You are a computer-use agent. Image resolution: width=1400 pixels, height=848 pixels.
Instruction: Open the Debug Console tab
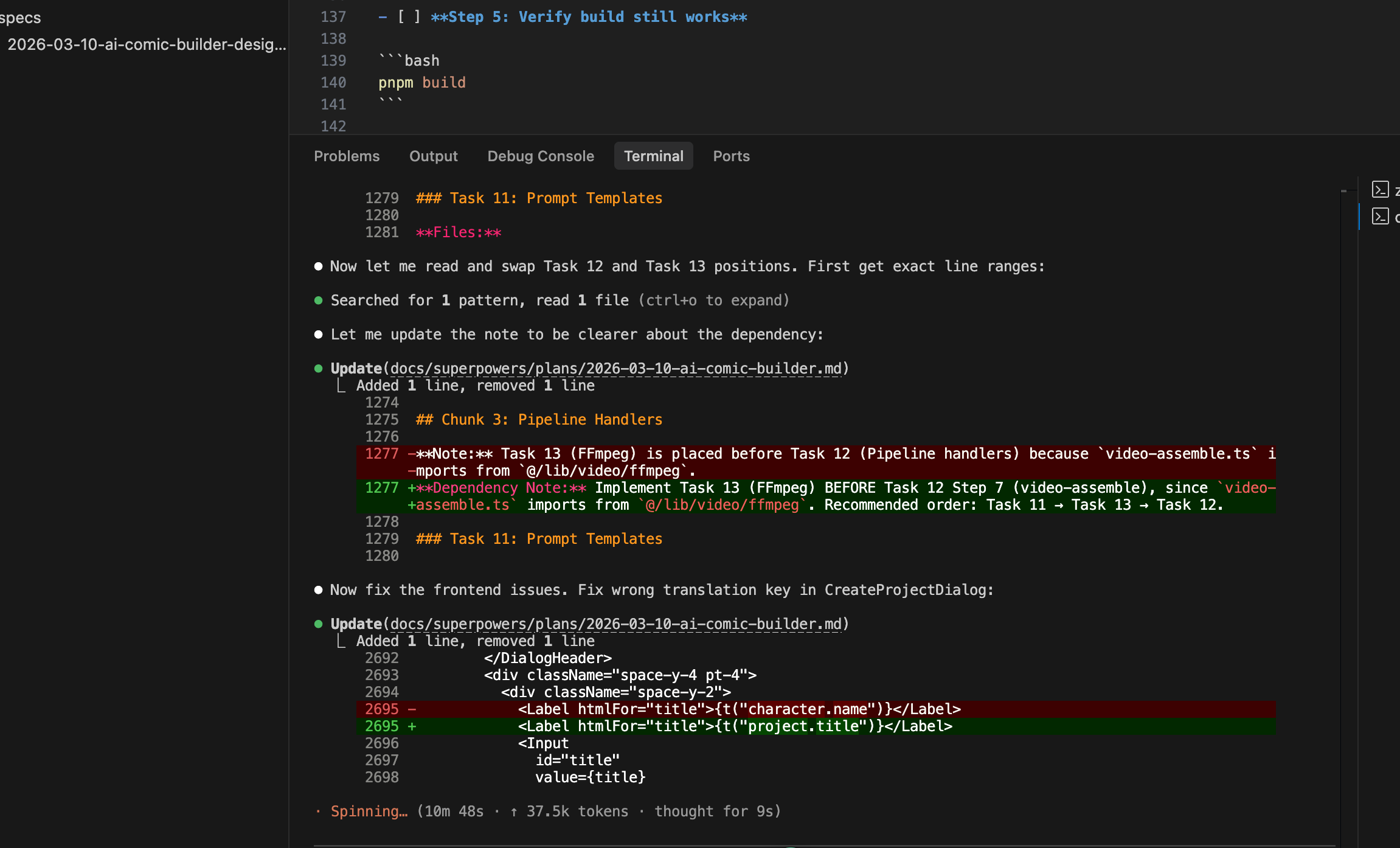point(540,156)
